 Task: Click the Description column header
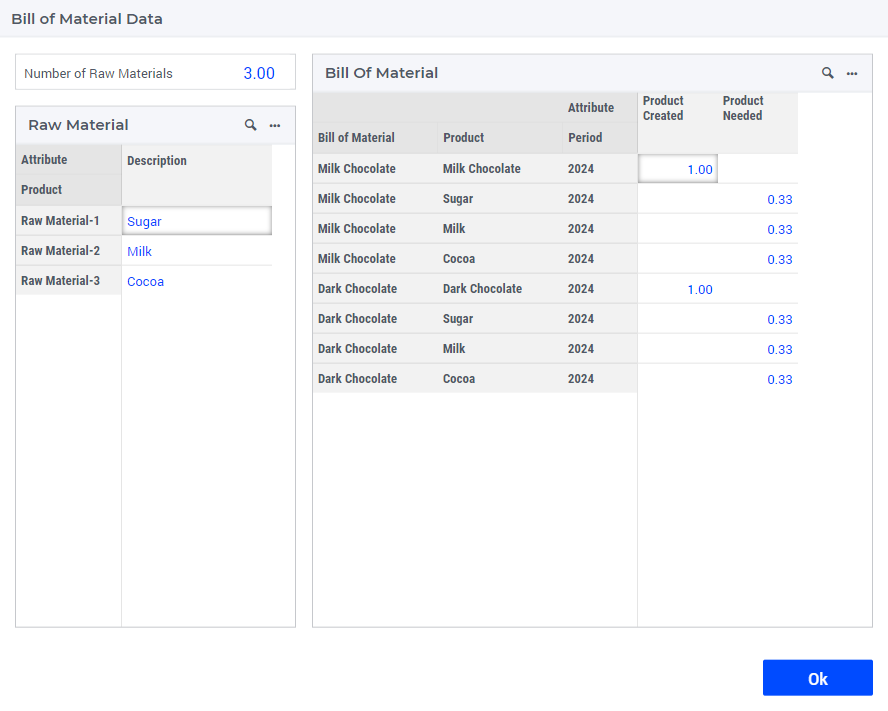click(197, 175)
